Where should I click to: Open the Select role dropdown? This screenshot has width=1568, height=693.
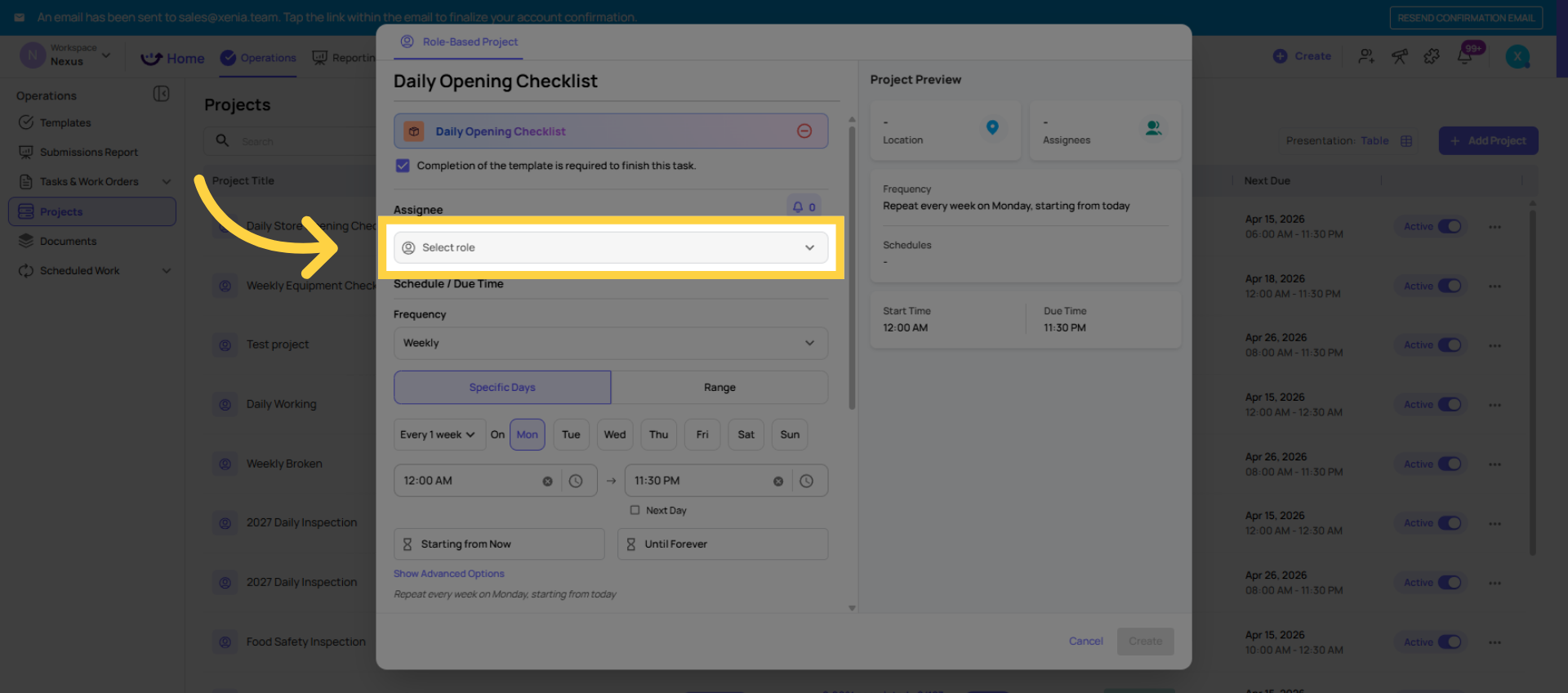[611, 247]
